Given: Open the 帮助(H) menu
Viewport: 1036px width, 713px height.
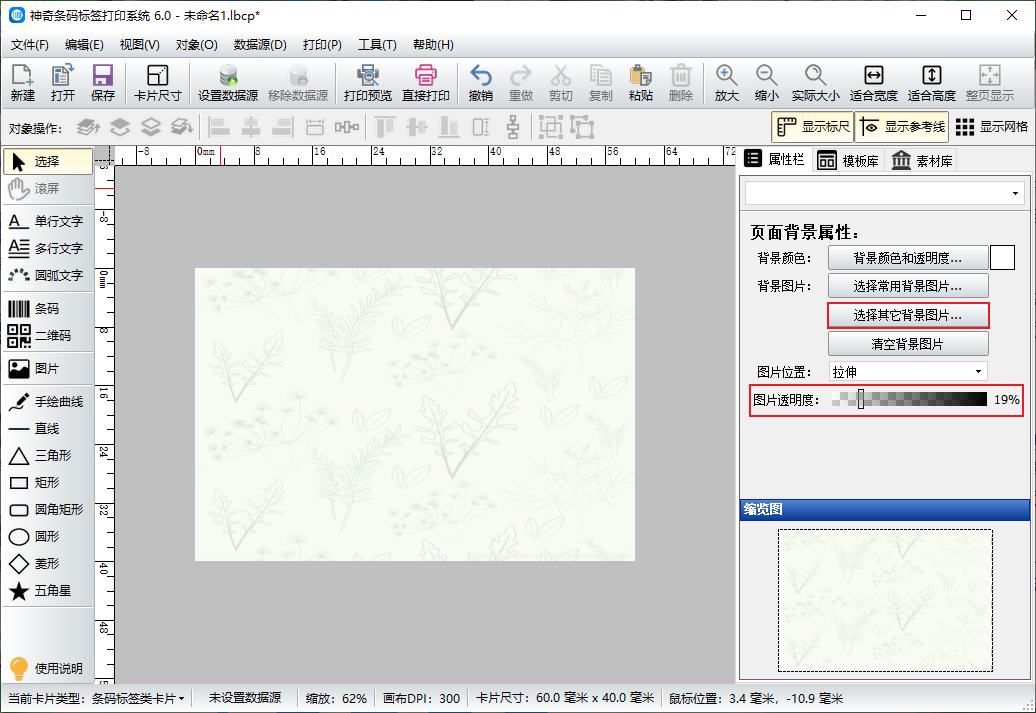Looking at the screenshot, I should (433, 45).
